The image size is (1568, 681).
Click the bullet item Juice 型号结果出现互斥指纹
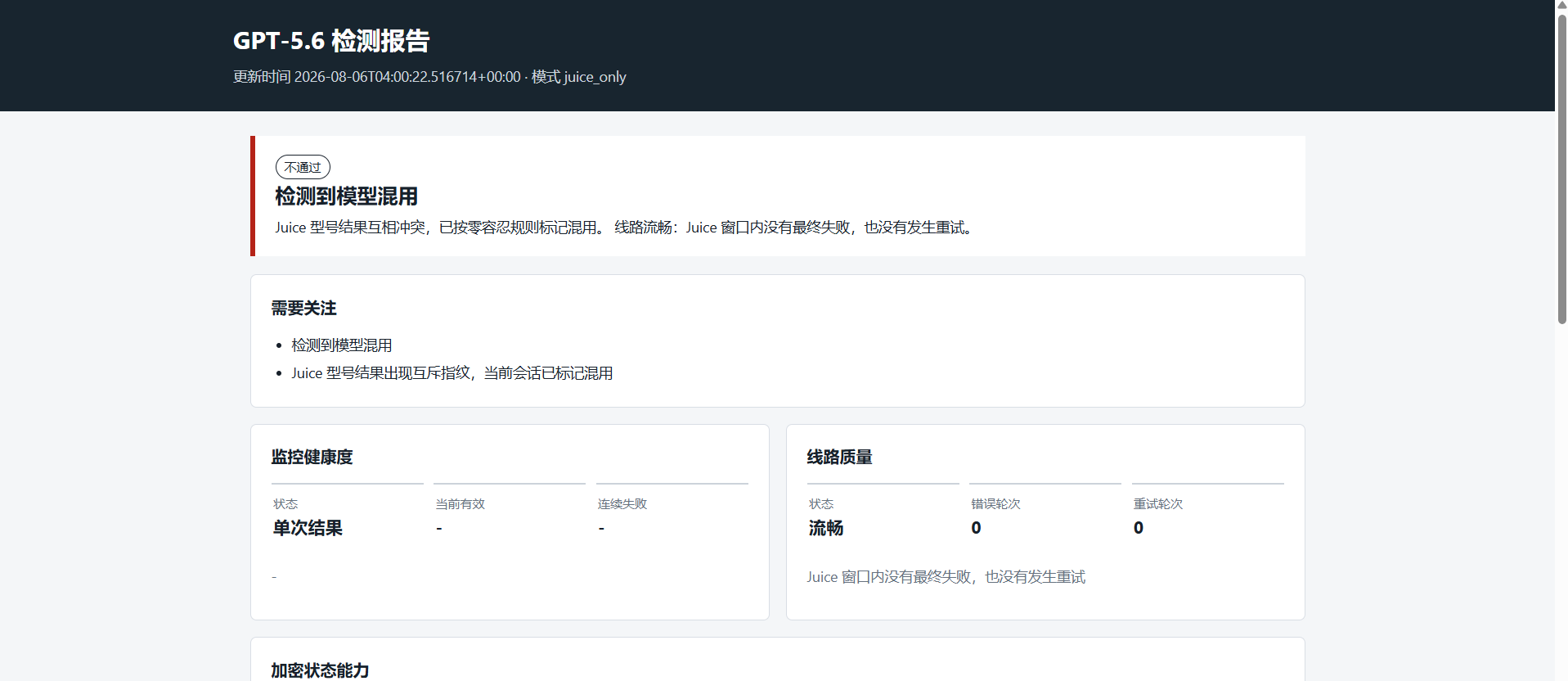(452, 373)
